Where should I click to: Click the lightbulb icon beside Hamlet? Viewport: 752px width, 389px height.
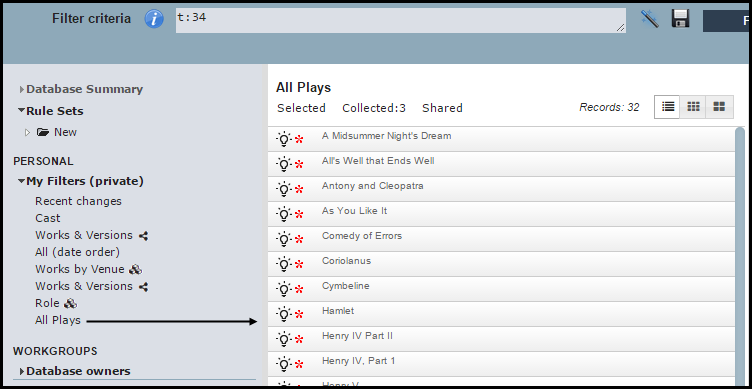pyautogui.click(x=284, y=314)
